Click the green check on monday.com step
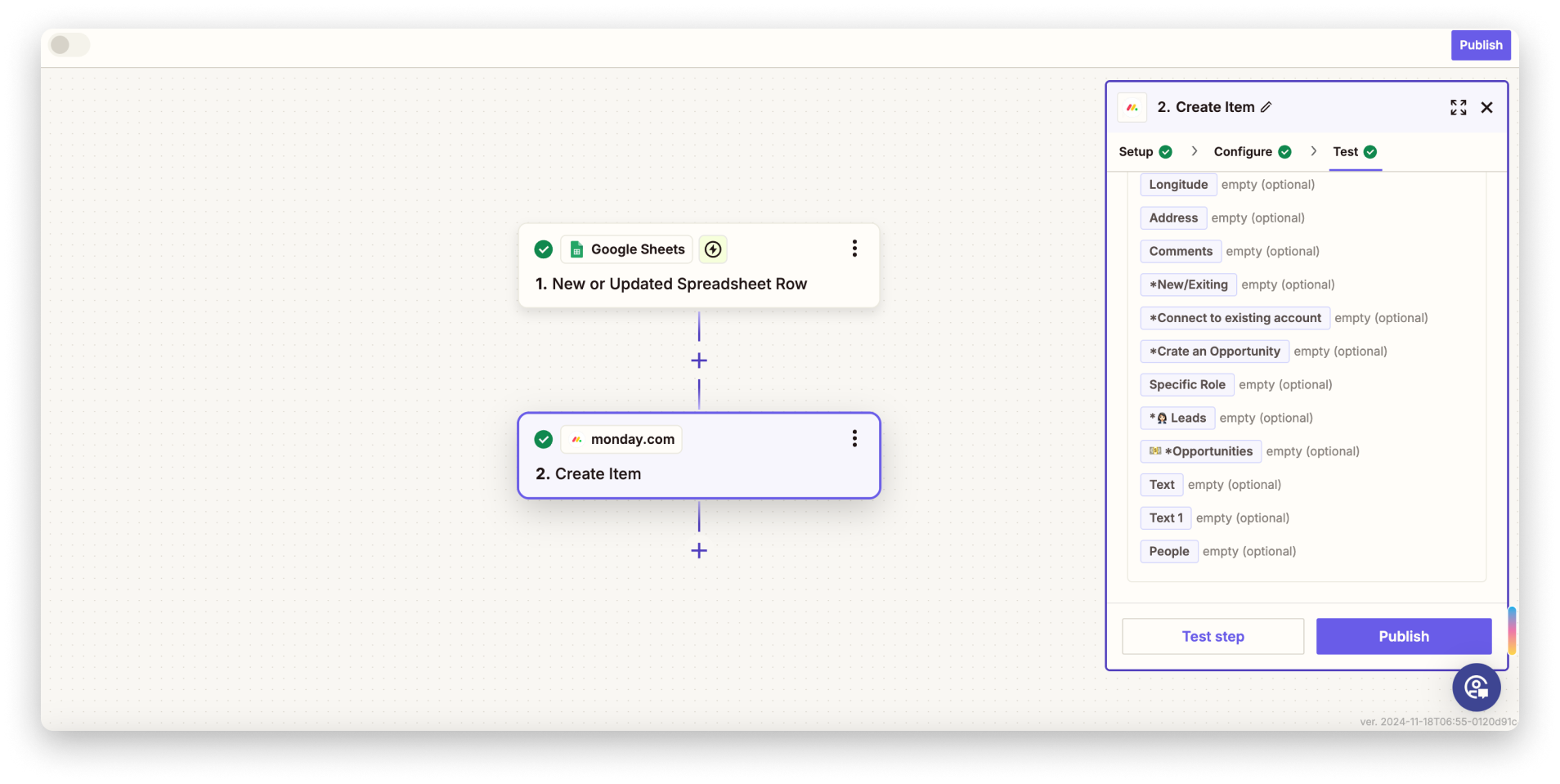Image resolution: width=1560 pixels, height=784 pixels. point(543,440)
